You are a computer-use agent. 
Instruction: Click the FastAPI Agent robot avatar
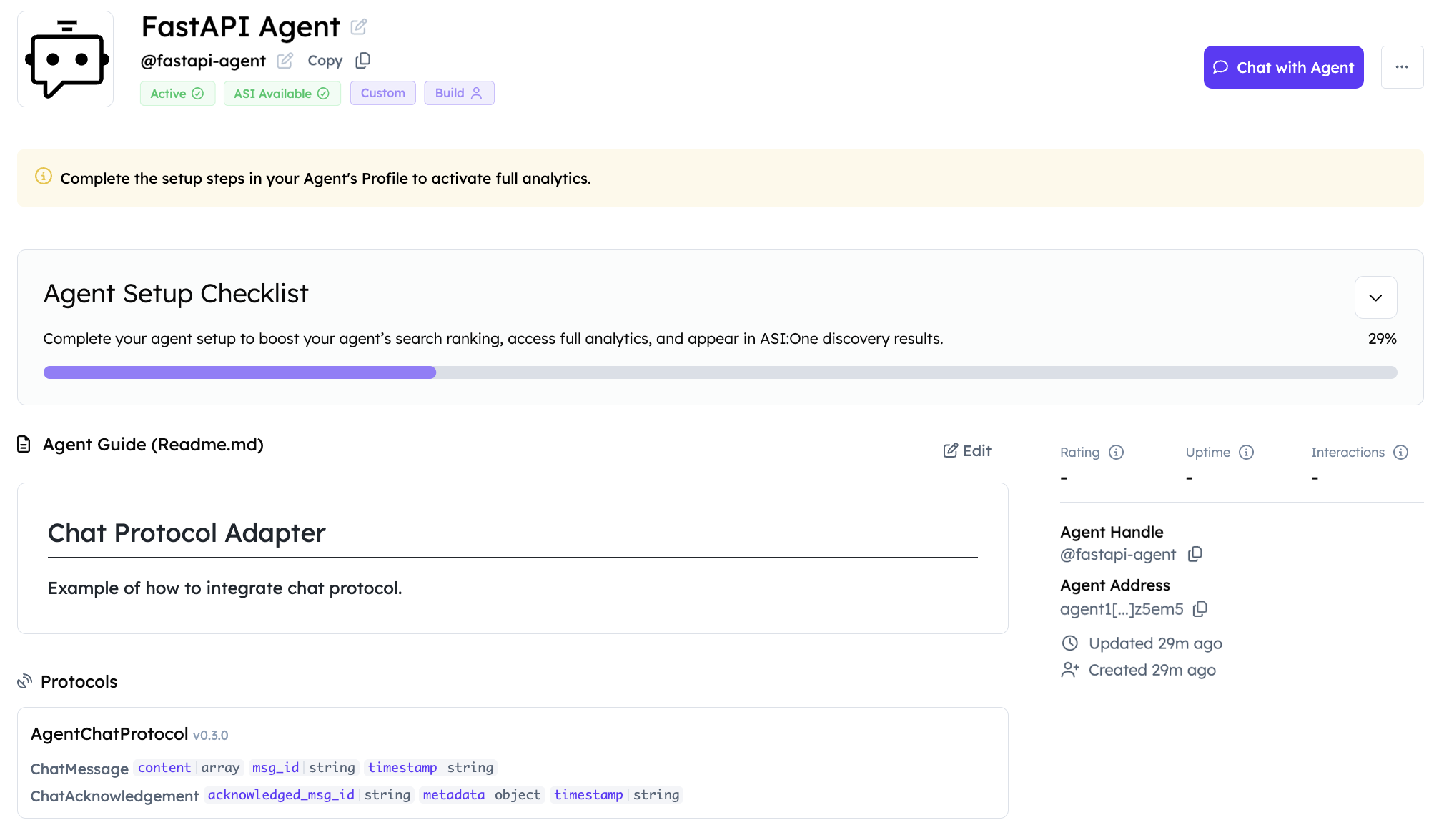[66, 59]
